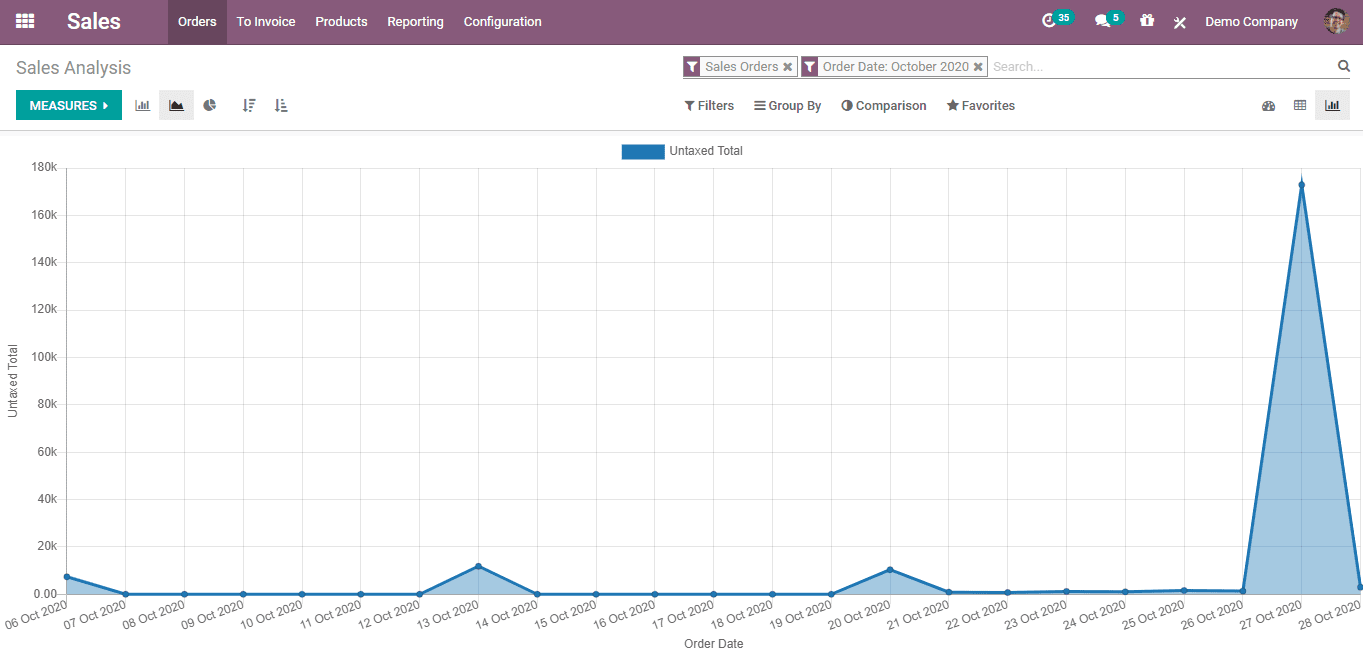Remove the Sales Orders filter
Image resolution: width=1363 pixels, height=651 pixels.
(788, 67)
